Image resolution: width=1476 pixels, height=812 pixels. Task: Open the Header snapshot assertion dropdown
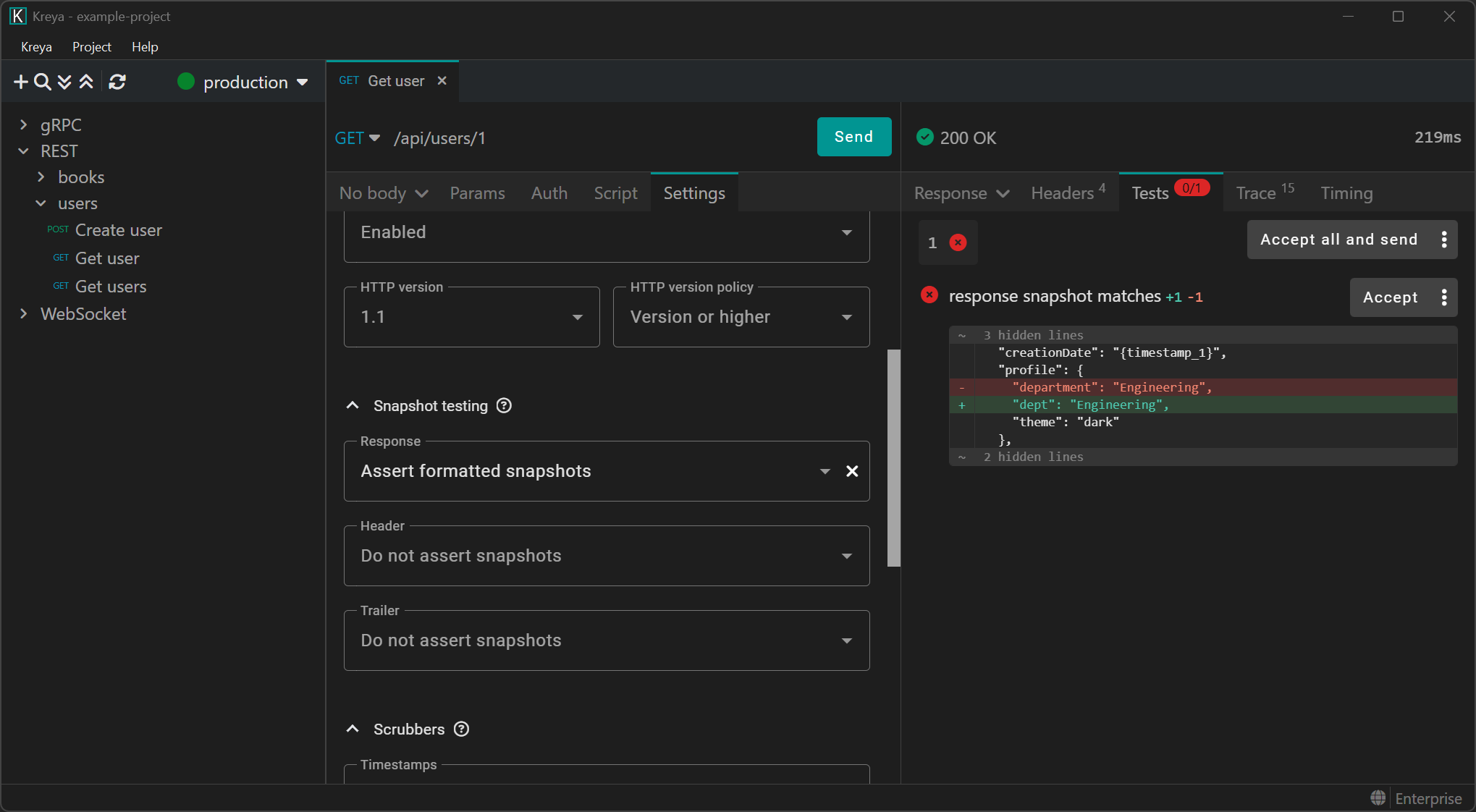tap(606, 557)
